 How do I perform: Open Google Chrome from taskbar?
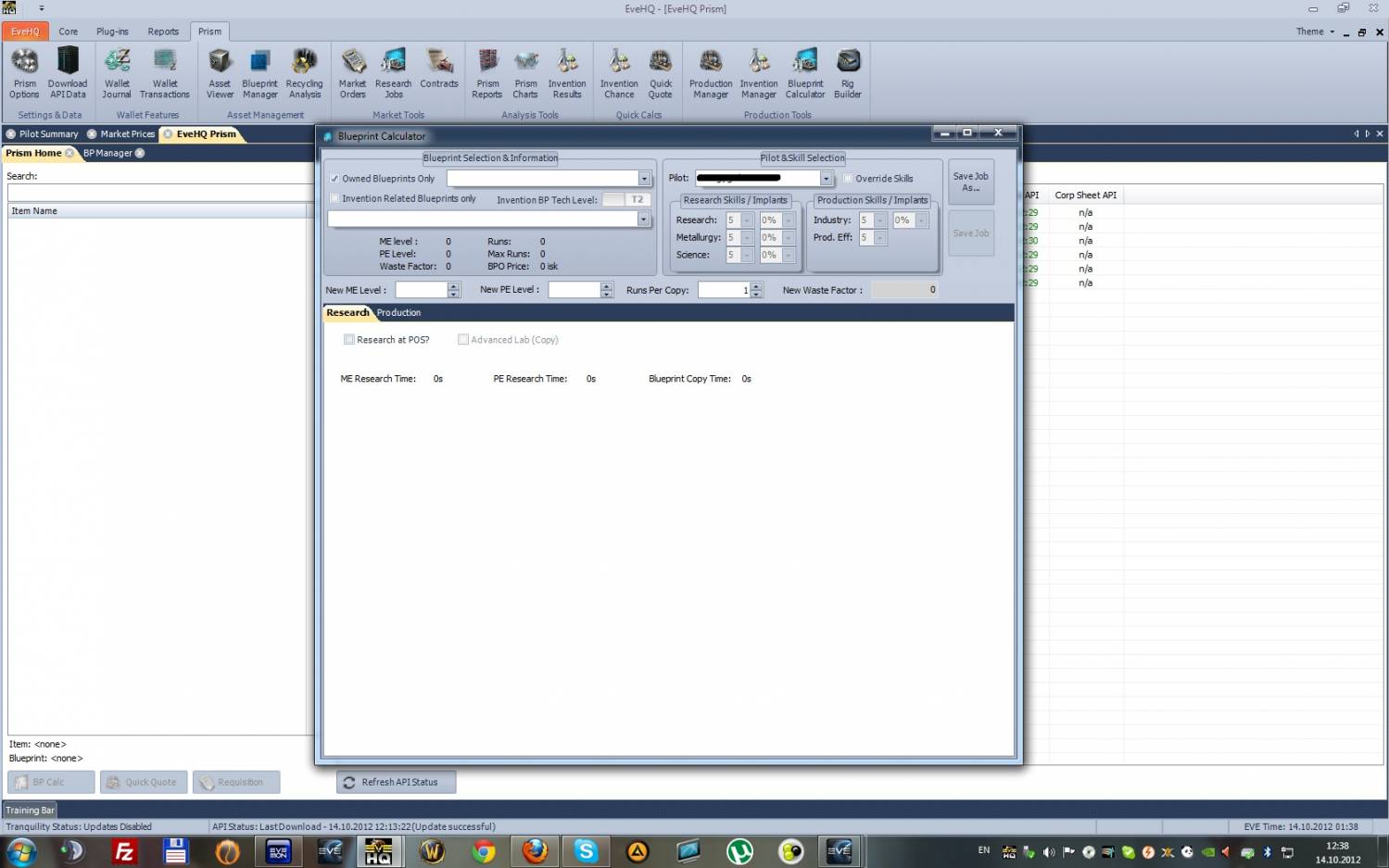pos(483,851)
